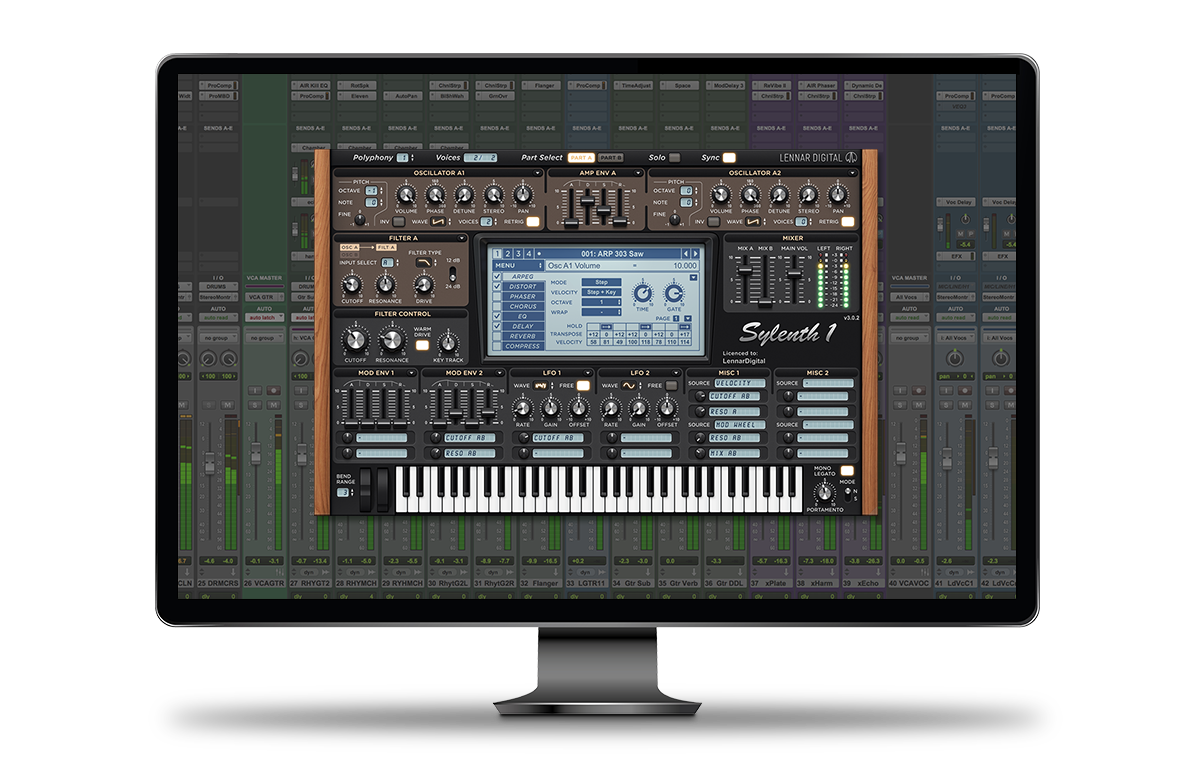Viewport: 1196px width, 759px height.
Task: Select PART A button
Action: tap(581, 158)
